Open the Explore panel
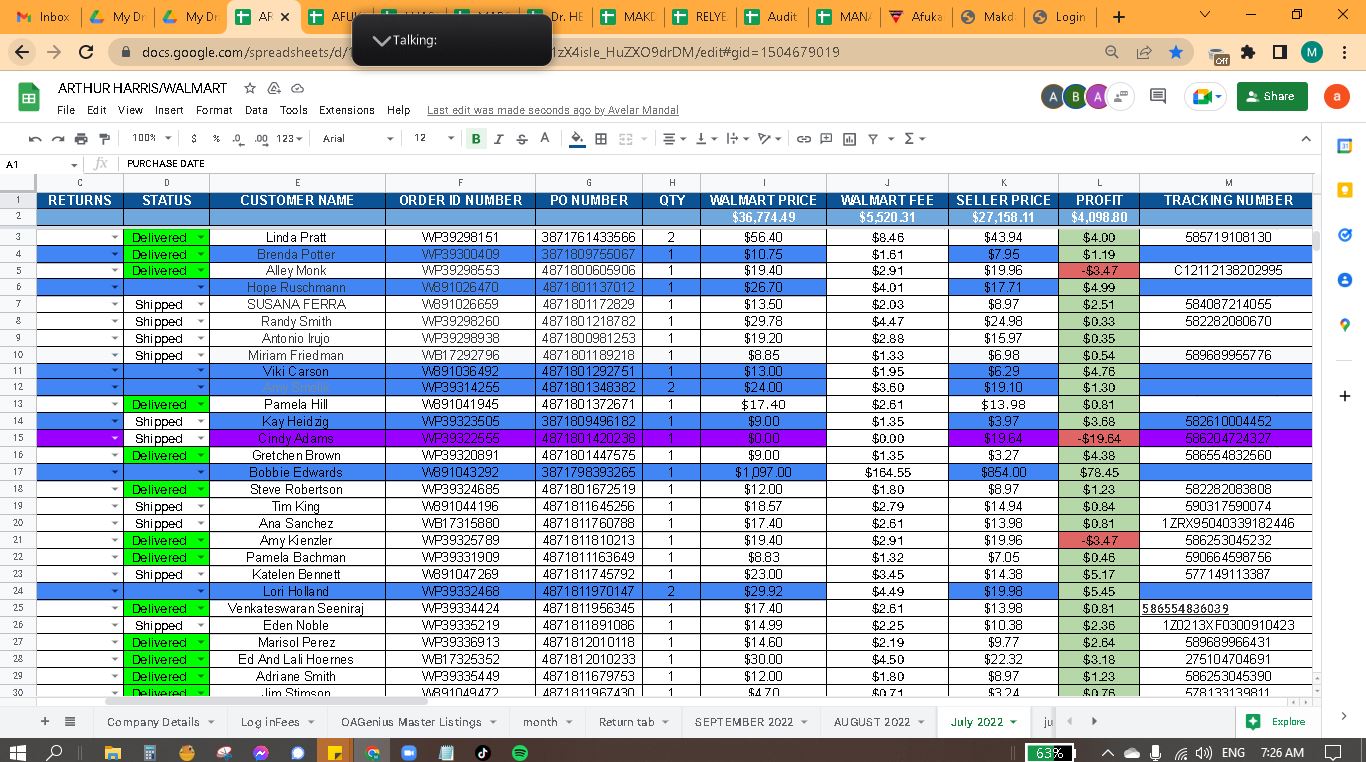This screenshot has width=1366, height=762. coord(1276,721)
